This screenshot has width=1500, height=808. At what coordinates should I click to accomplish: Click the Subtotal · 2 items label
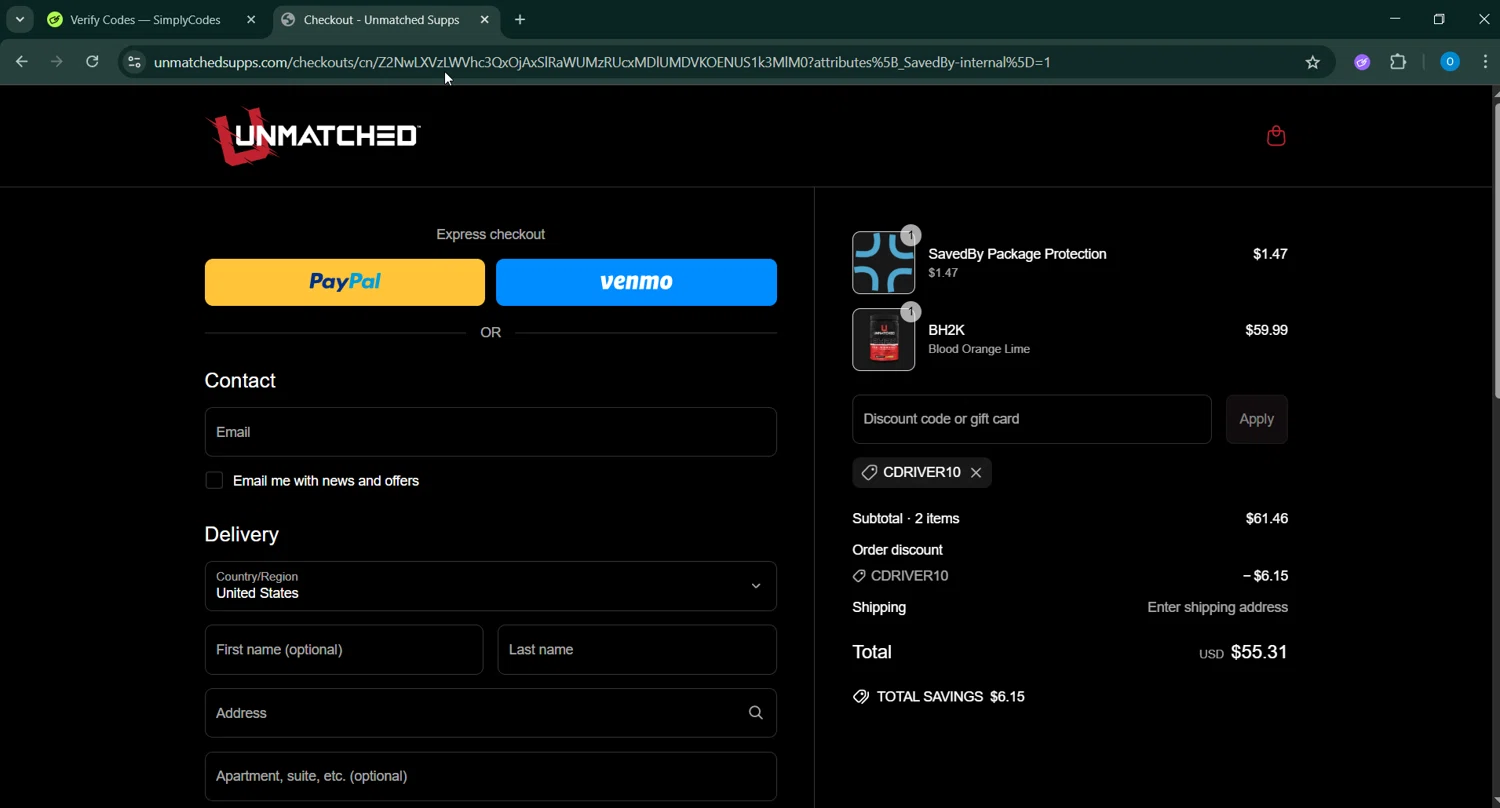[906, 519]
